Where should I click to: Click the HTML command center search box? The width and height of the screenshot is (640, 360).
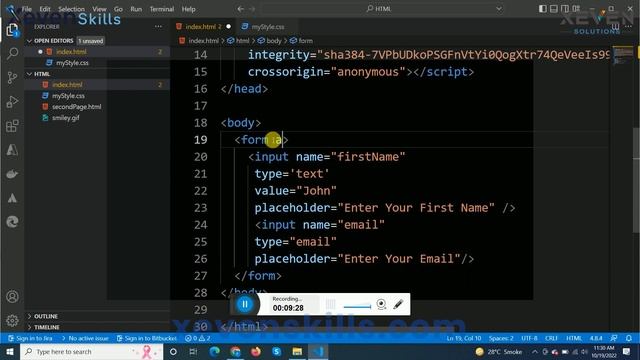click(x=382, y=9)
